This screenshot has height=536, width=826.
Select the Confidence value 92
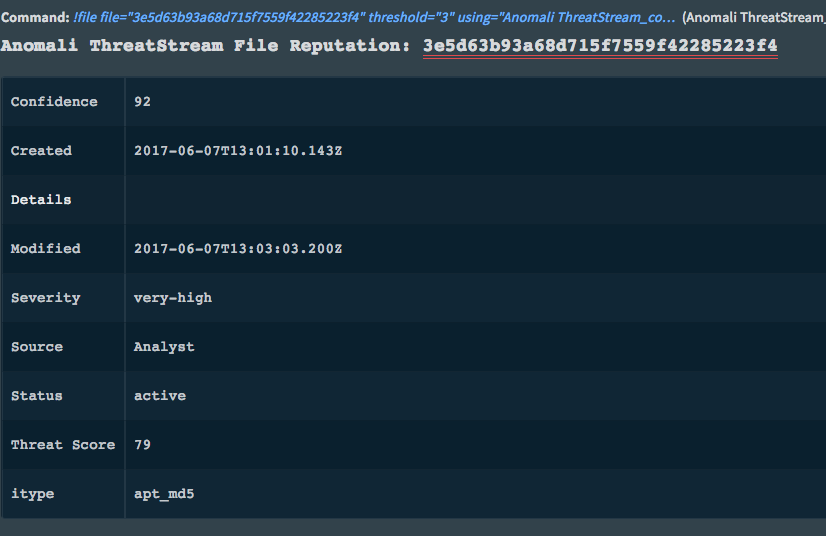pyautogui.click(x=143, y=102)
